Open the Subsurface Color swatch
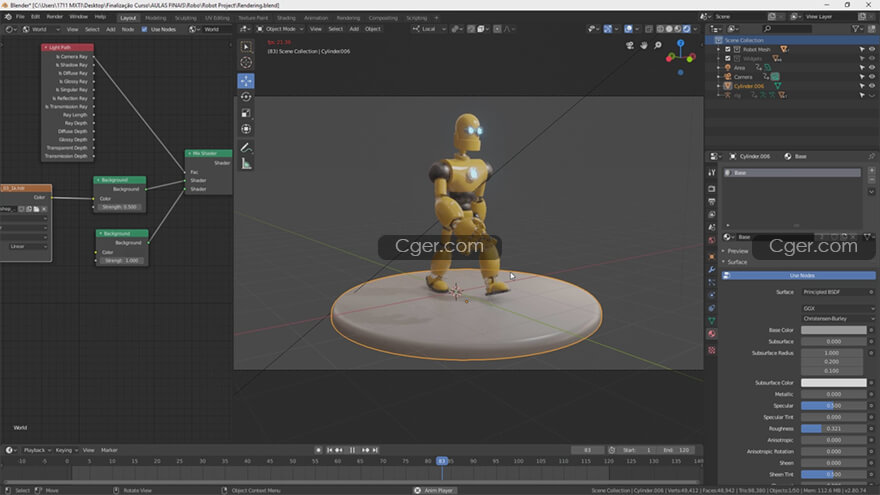Viewport: 880px width, 495px height. (833, 383)
